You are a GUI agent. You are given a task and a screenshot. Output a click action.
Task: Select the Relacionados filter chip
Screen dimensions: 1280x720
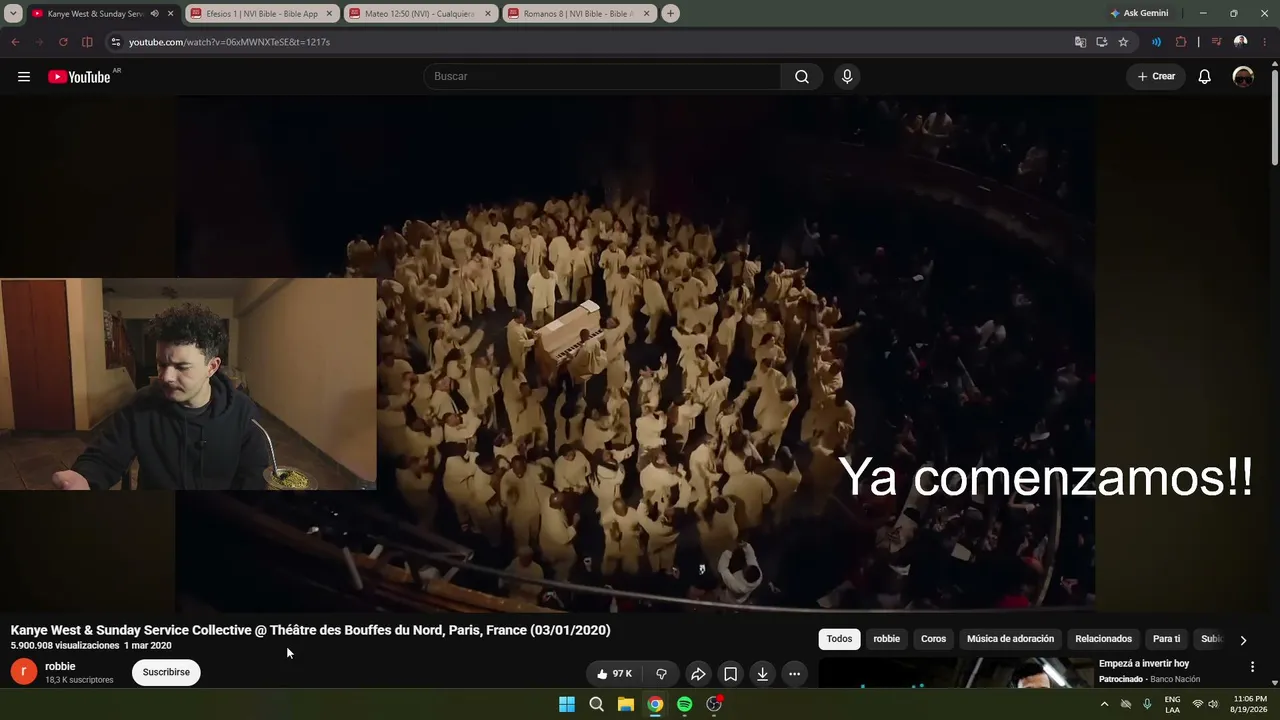[1104, 639]
